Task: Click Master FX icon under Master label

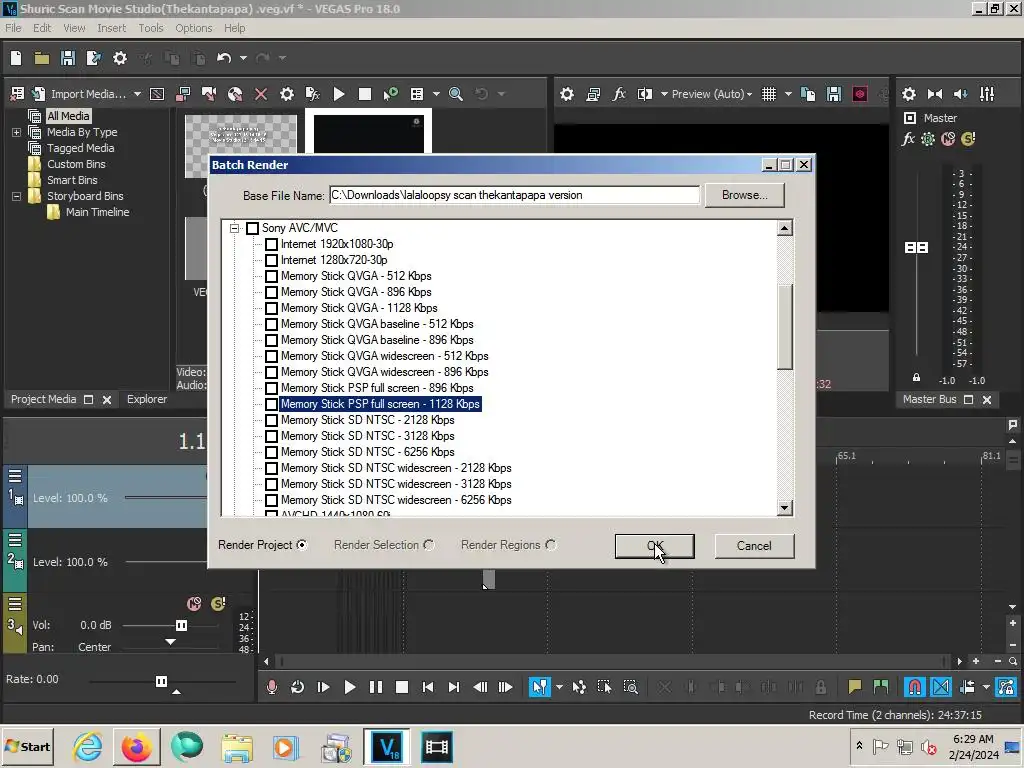Action: [908, 138]
